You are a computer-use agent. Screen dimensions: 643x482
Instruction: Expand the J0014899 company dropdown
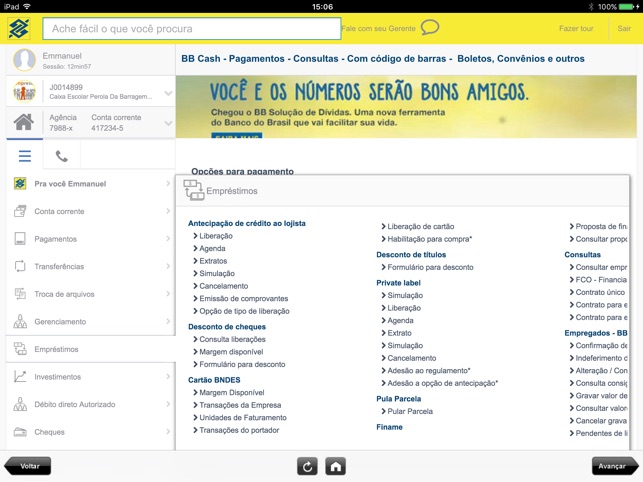pyautogui.click(x=168, y=93)
